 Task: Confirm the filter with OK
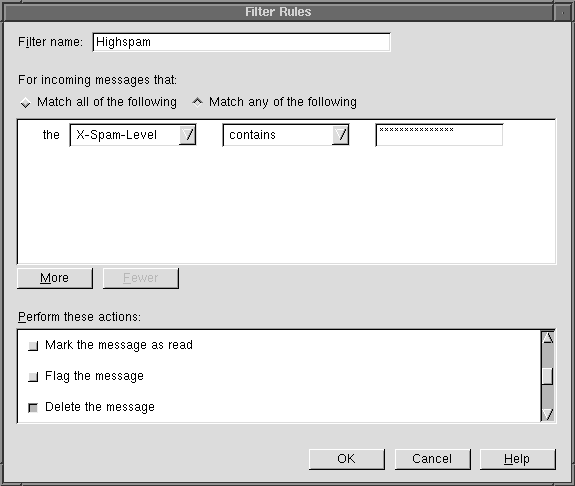pos(347,459)
